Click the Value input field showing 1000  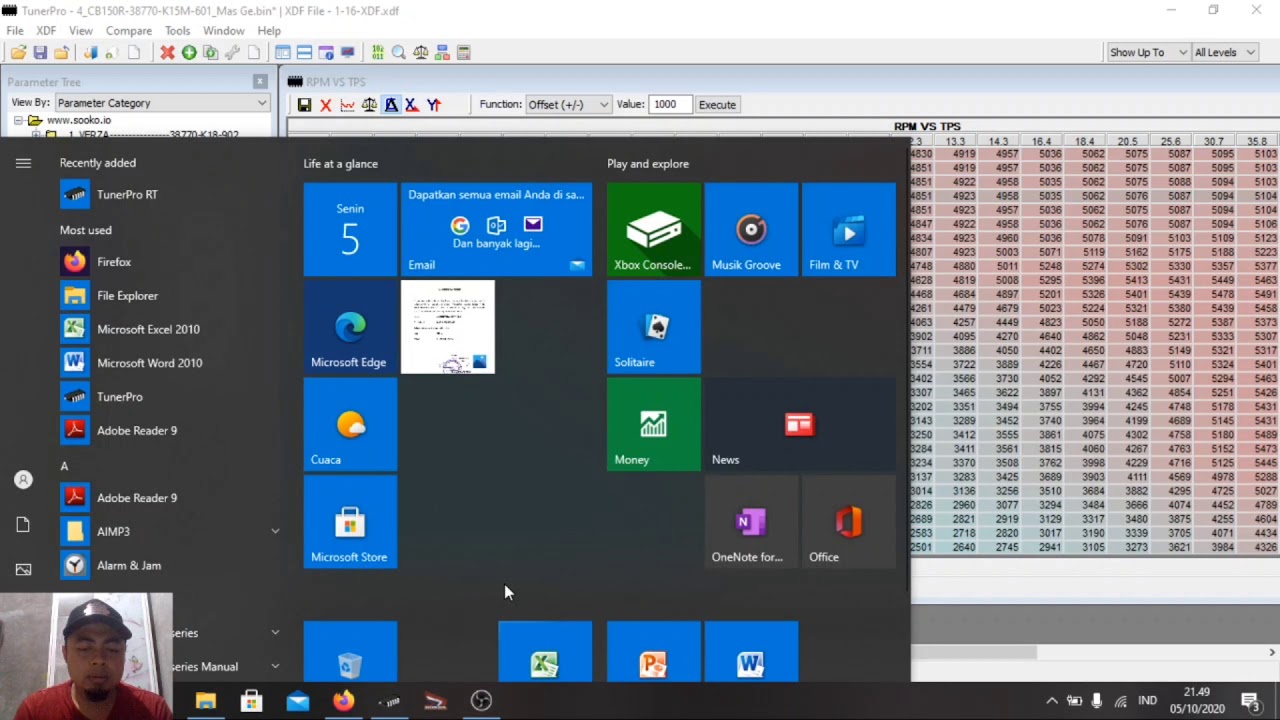click(x=669, y=105)
